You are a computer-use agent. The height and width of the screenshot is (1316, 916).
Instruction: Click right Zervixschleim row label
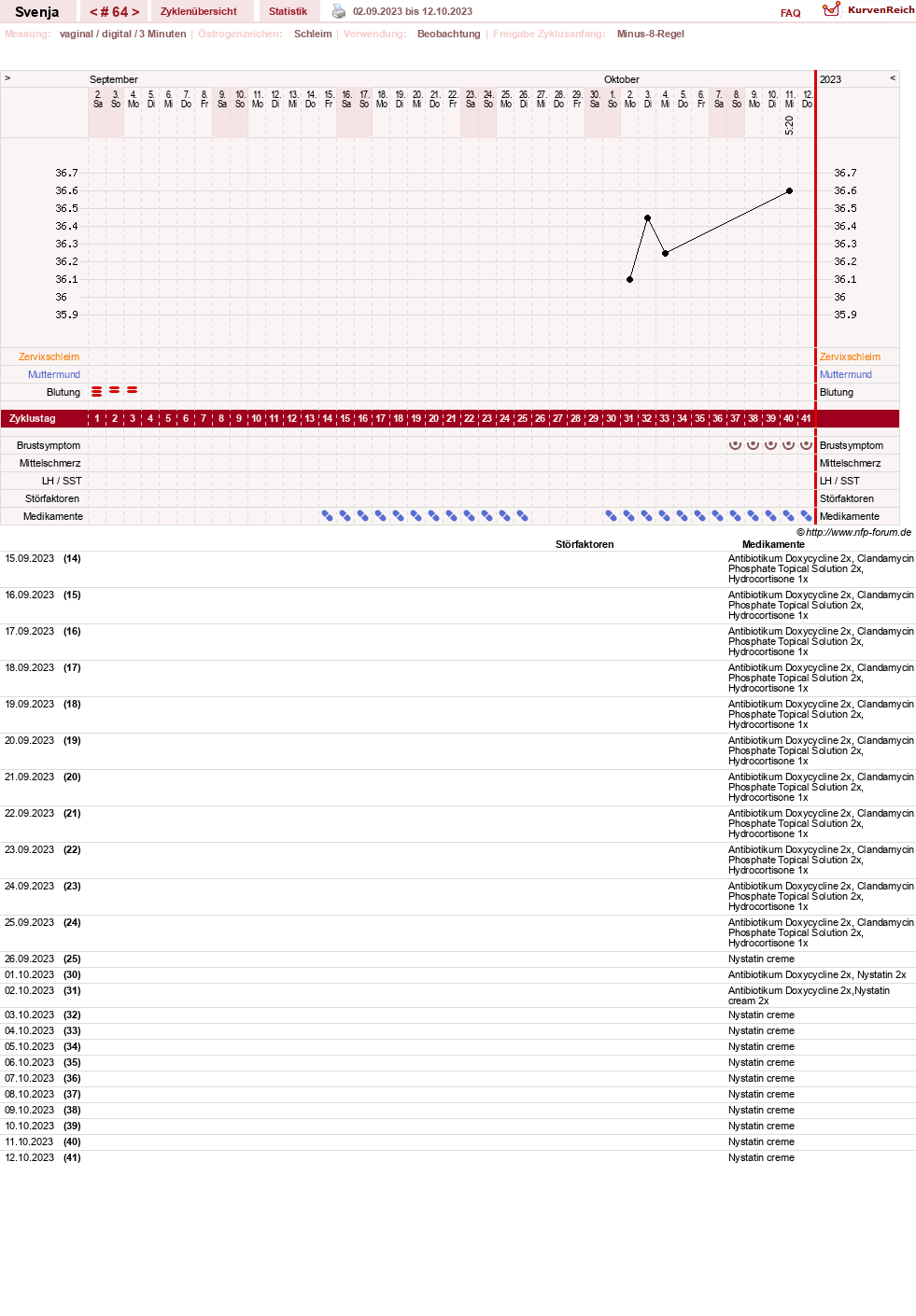click(x=850, y=357)
